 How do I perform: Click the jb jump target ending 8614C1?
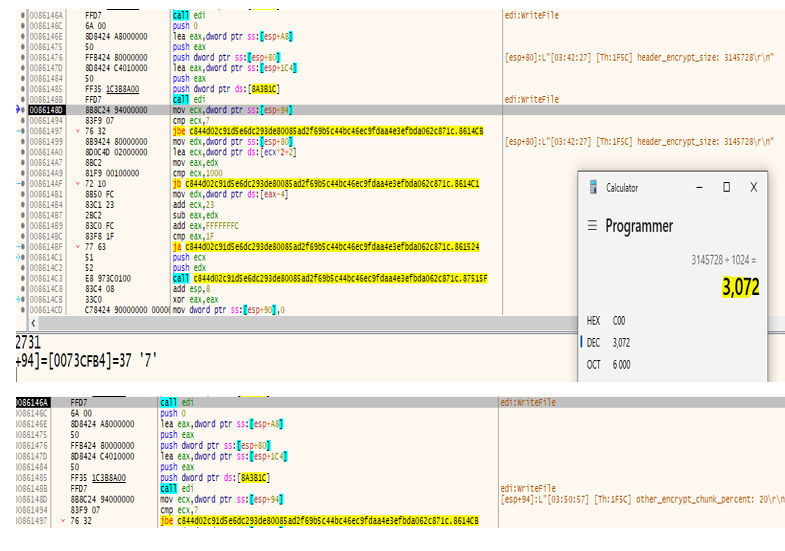point(332,183)
